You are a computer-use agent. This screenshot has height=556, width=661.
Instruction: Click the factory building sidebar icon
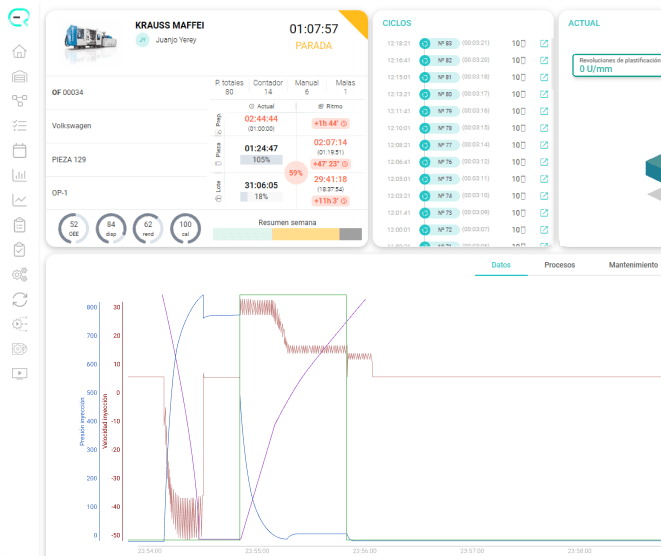click(x=19, y=76)
